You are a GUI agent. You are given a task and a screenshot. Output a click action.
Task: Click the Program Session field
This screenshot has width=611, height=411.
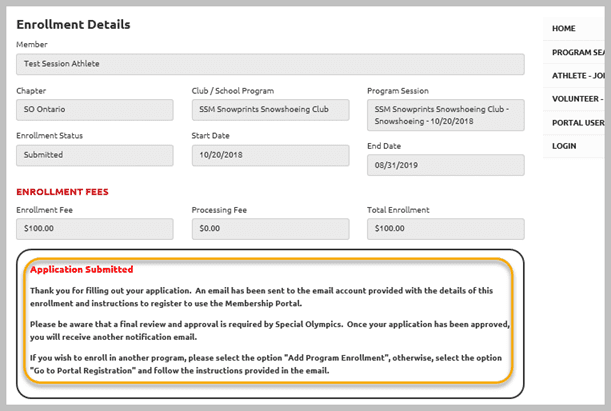446,115
